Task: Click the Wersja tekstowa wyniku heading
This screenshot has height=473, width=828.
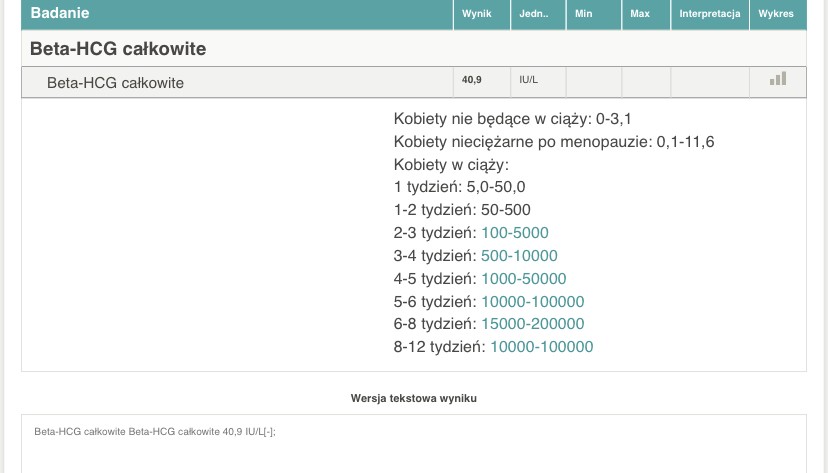Action: [x=413, y=398]
